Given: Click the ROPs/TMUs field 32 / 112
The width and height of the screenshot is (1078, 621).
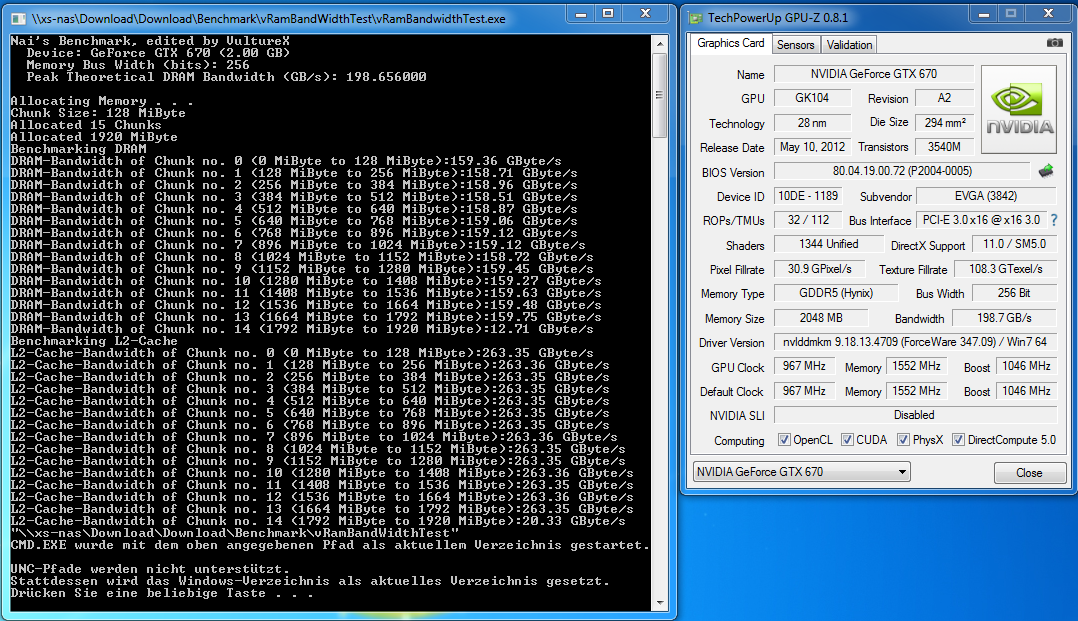Looking at the screenshot, I should pos(808,220).
